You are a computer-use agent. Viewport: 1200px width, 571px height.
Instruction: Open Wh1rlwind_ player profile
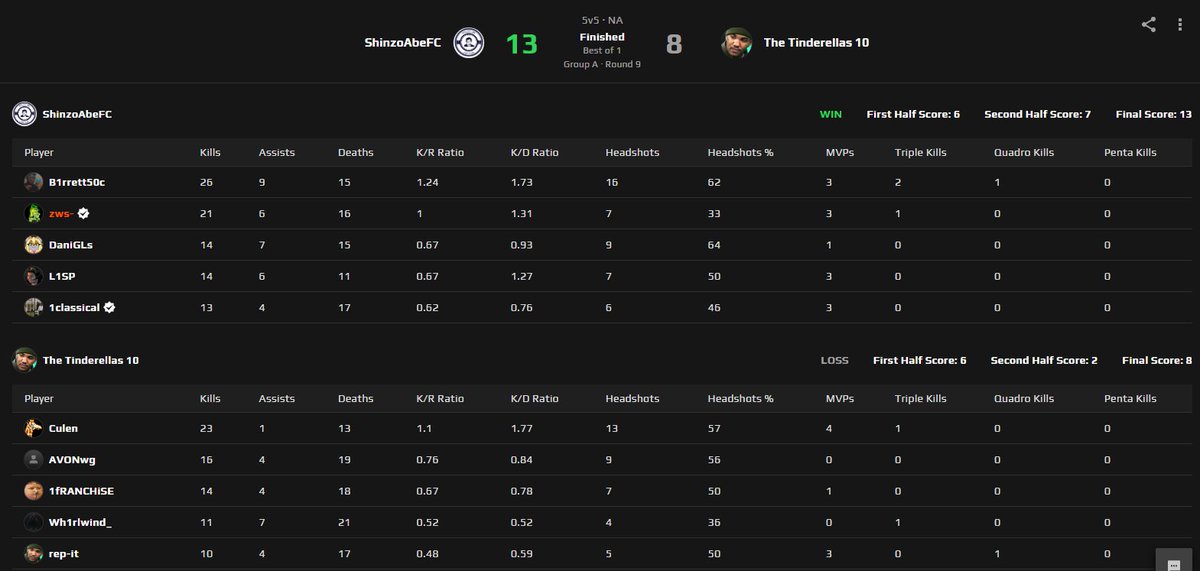click(x=80, y=522)
